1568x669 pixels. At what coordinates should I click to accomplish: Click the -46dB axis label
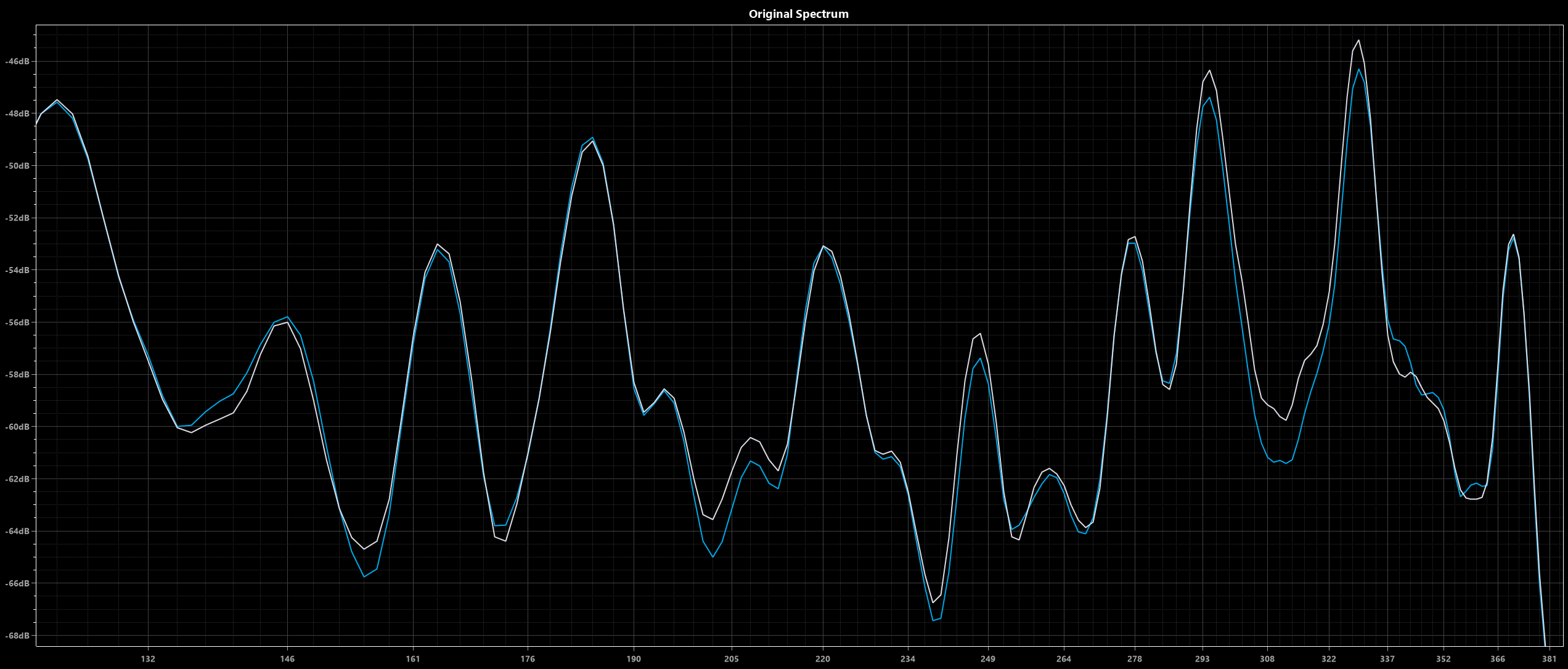[17, 62]
